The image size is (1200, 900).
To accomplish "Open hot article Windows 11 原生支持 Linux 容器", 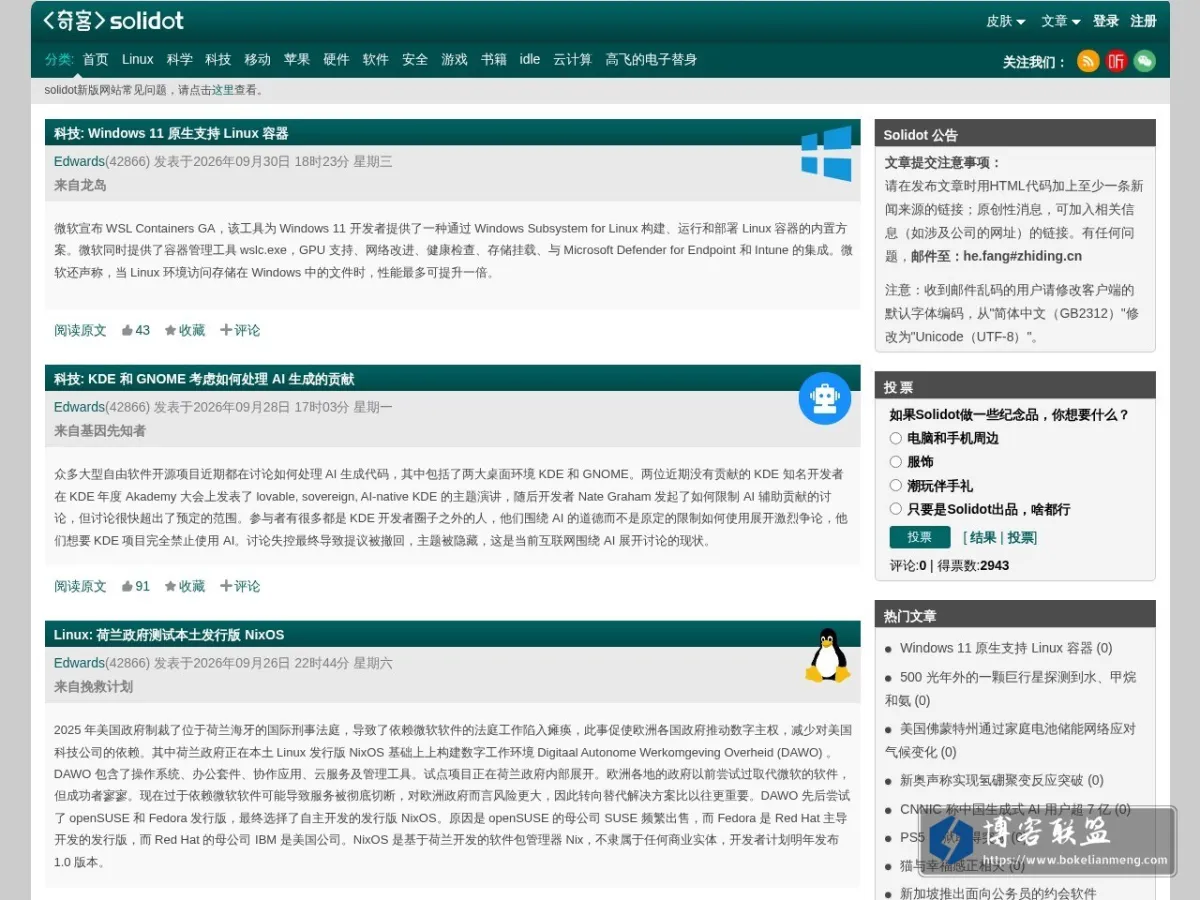I will pyautogui.click(x=996, y=648).
